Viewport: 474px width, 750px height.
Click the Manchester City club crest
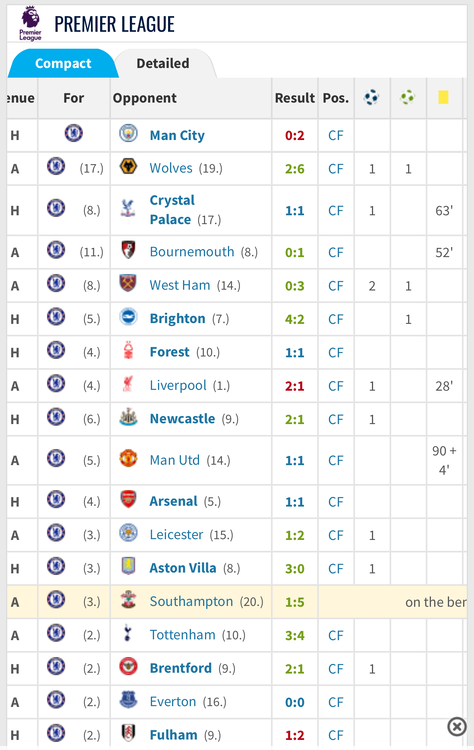(x=128, y=133)
